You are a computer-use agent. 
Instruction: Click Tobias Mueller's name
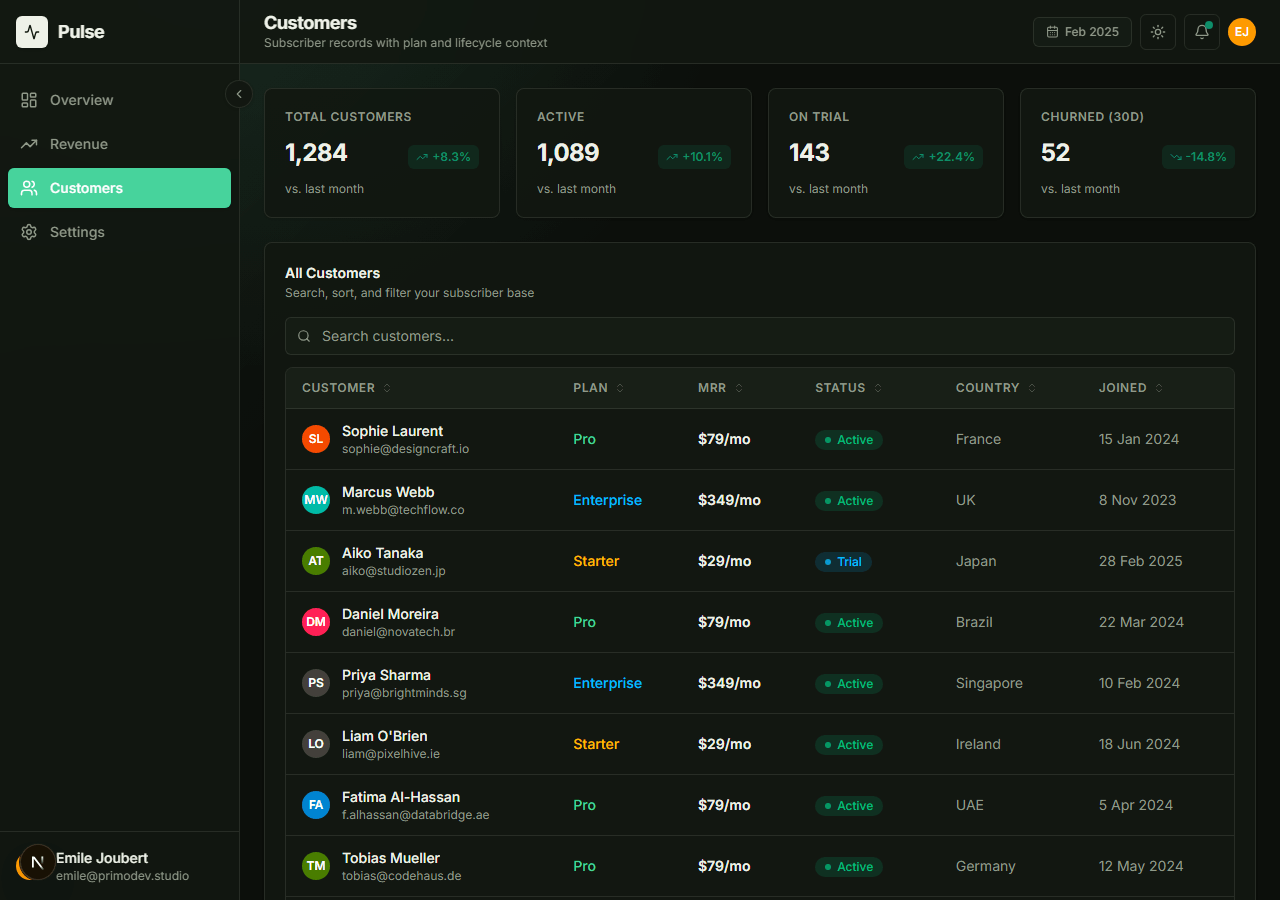[x=391, y=858]
